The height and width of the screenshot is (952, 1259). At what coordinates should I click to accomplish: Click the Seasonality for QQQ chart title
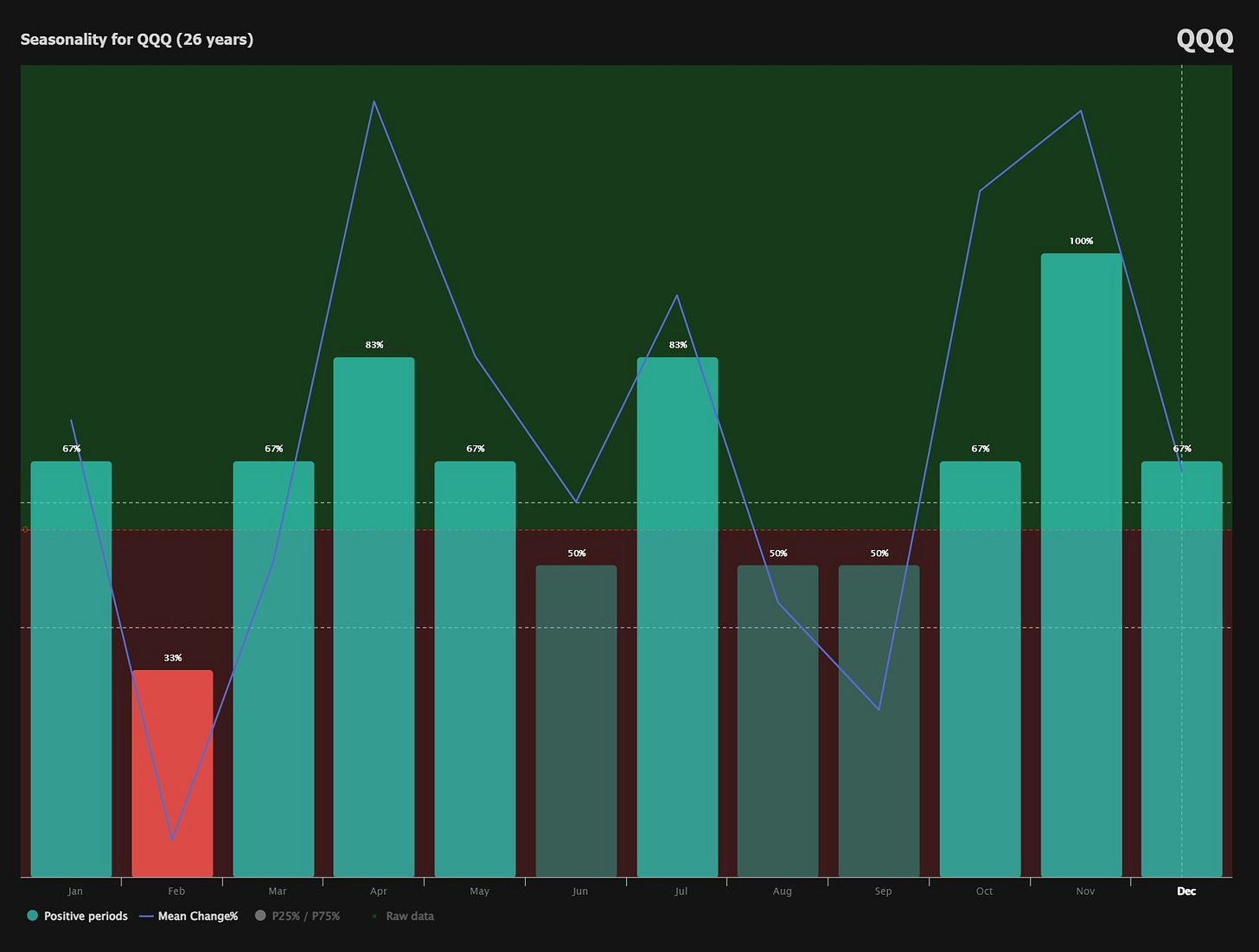[x=137, y=39]
